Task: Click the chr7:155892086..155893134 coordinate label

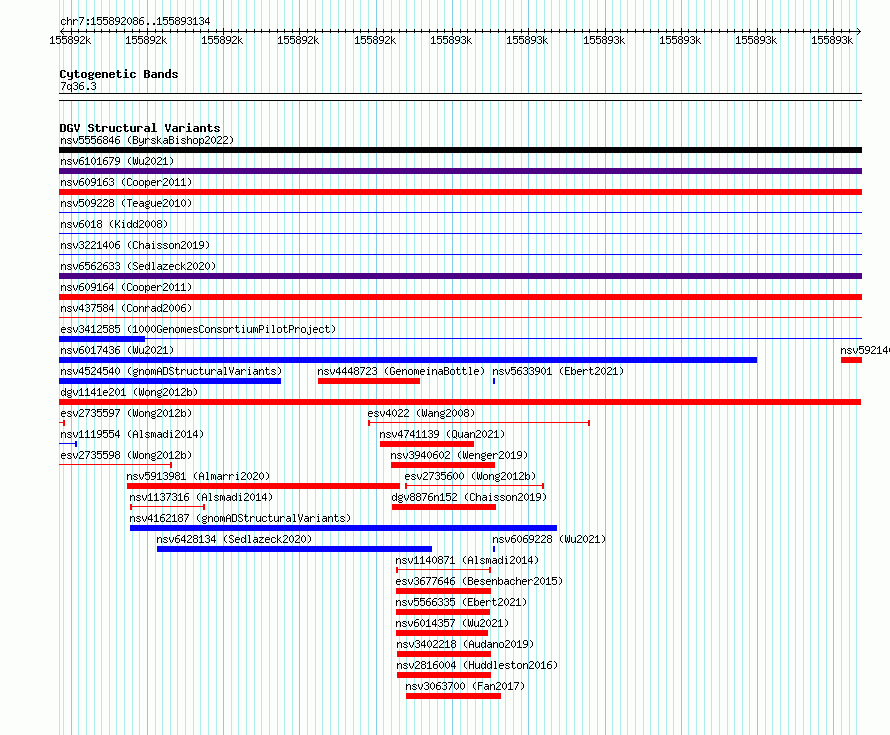Action: point(135,21)
